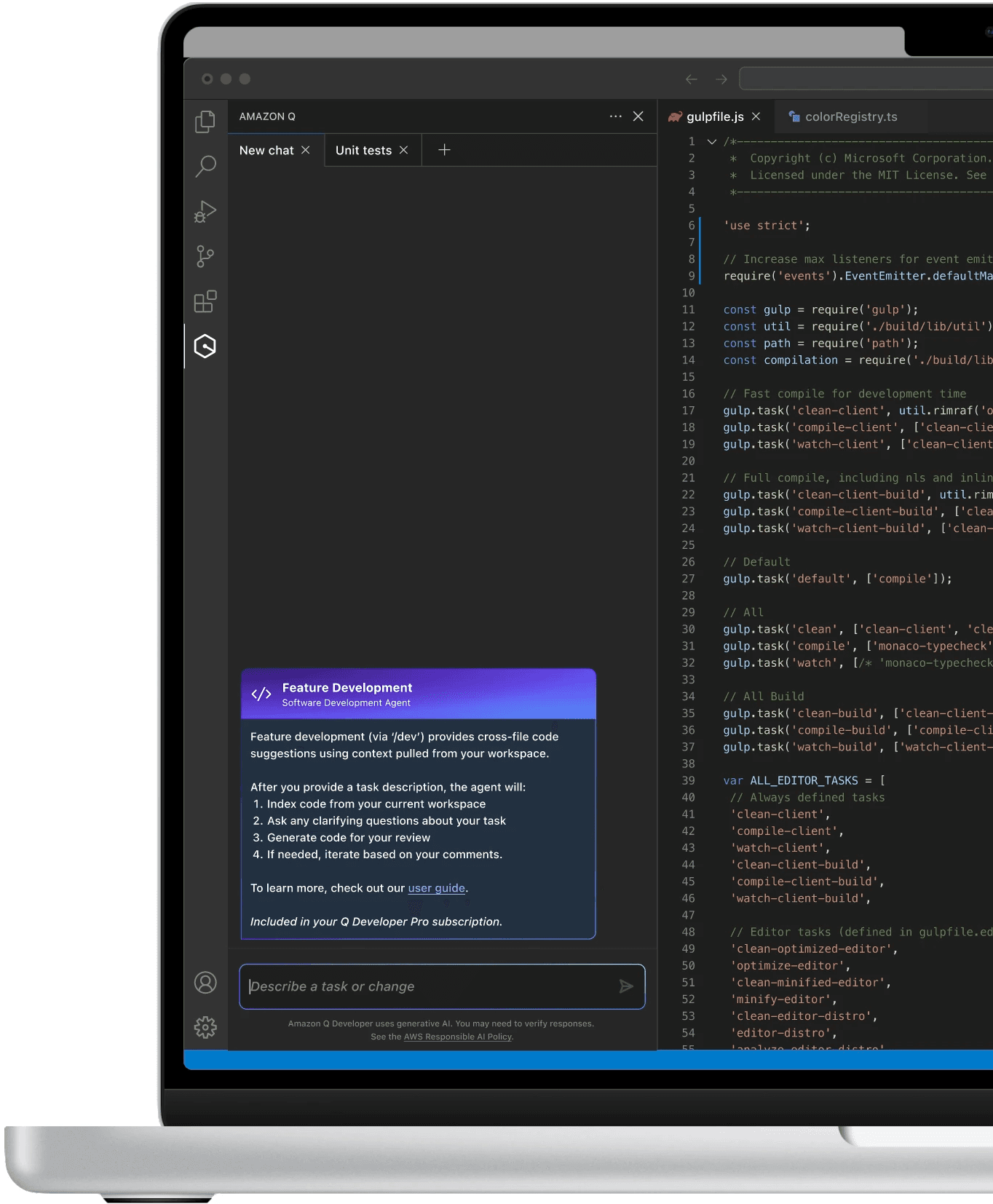
Task: Switch to the colorRegistry.ts editor tab
Action: point(851,116)
